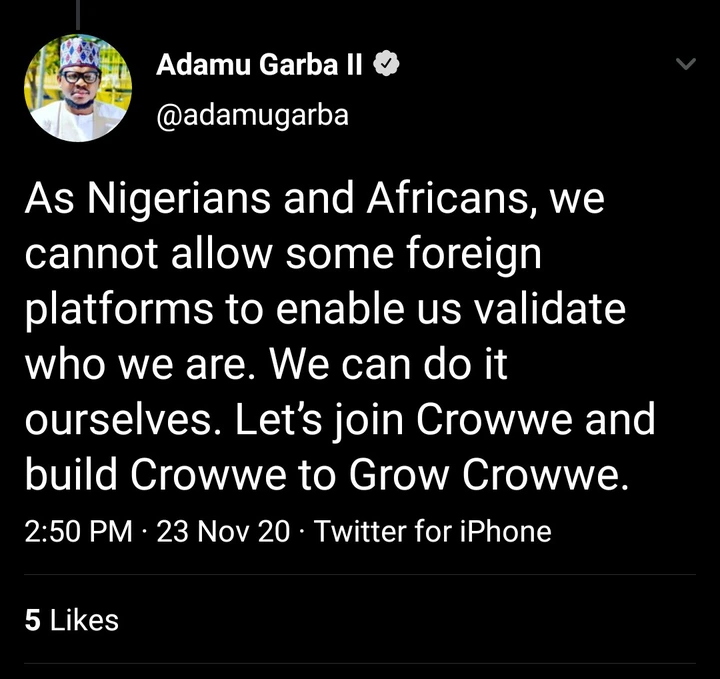720x679 pixels.
Task: Click the thread connector line above the avatar
Action: (78, 13)
